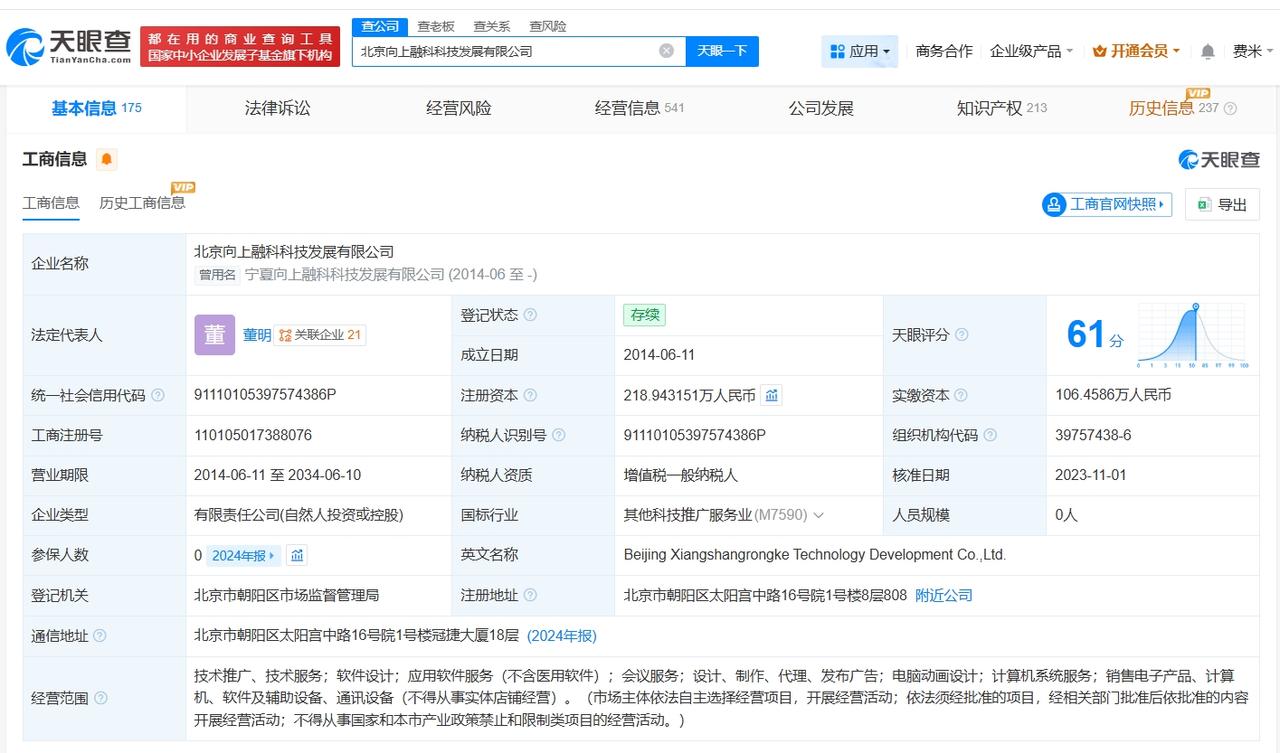Switch to the 知识产权 213 tab
1280x753 pixels.
coord(1001,108)
